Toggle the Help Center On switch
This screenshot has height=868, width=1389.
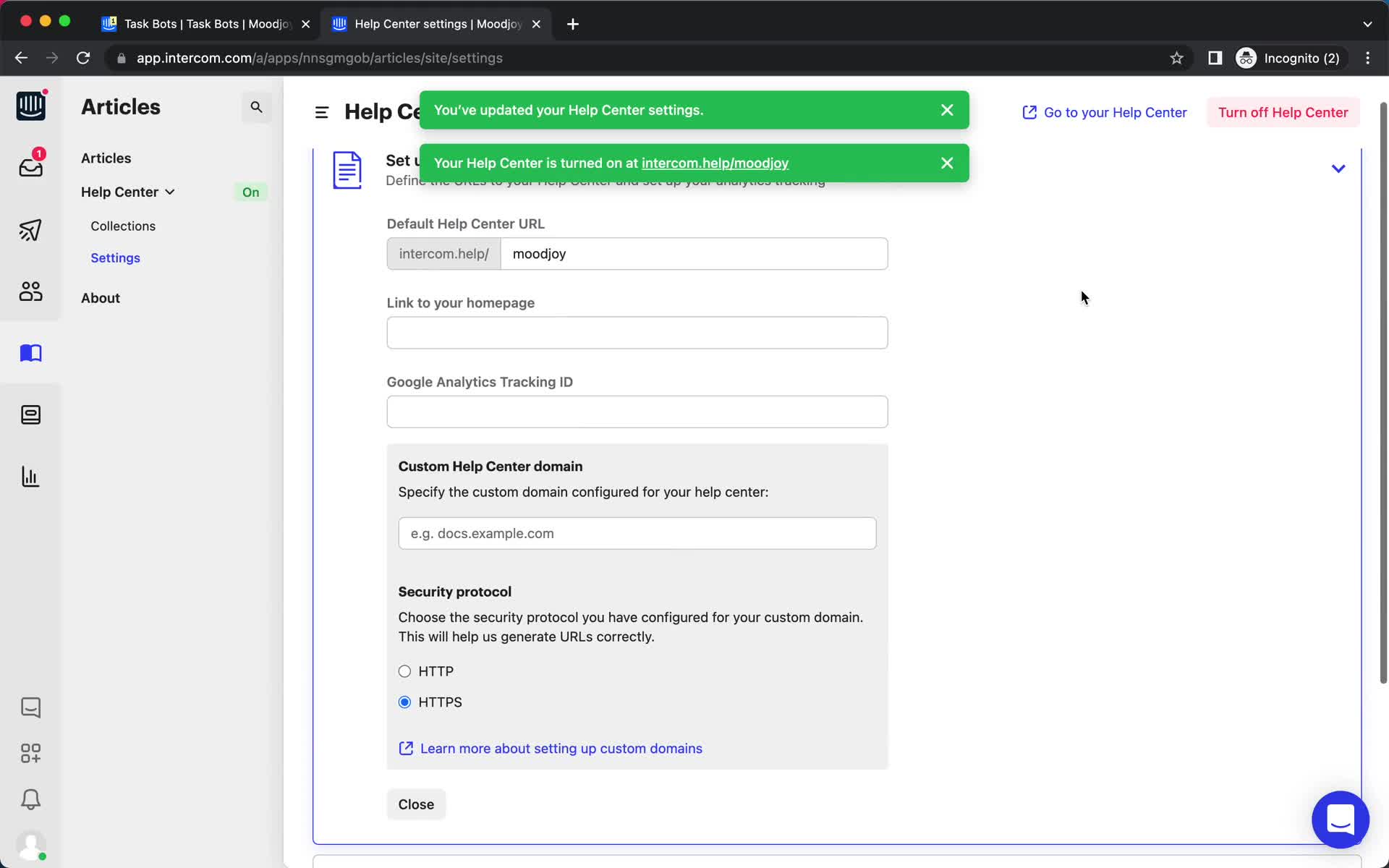pos(250,191)
